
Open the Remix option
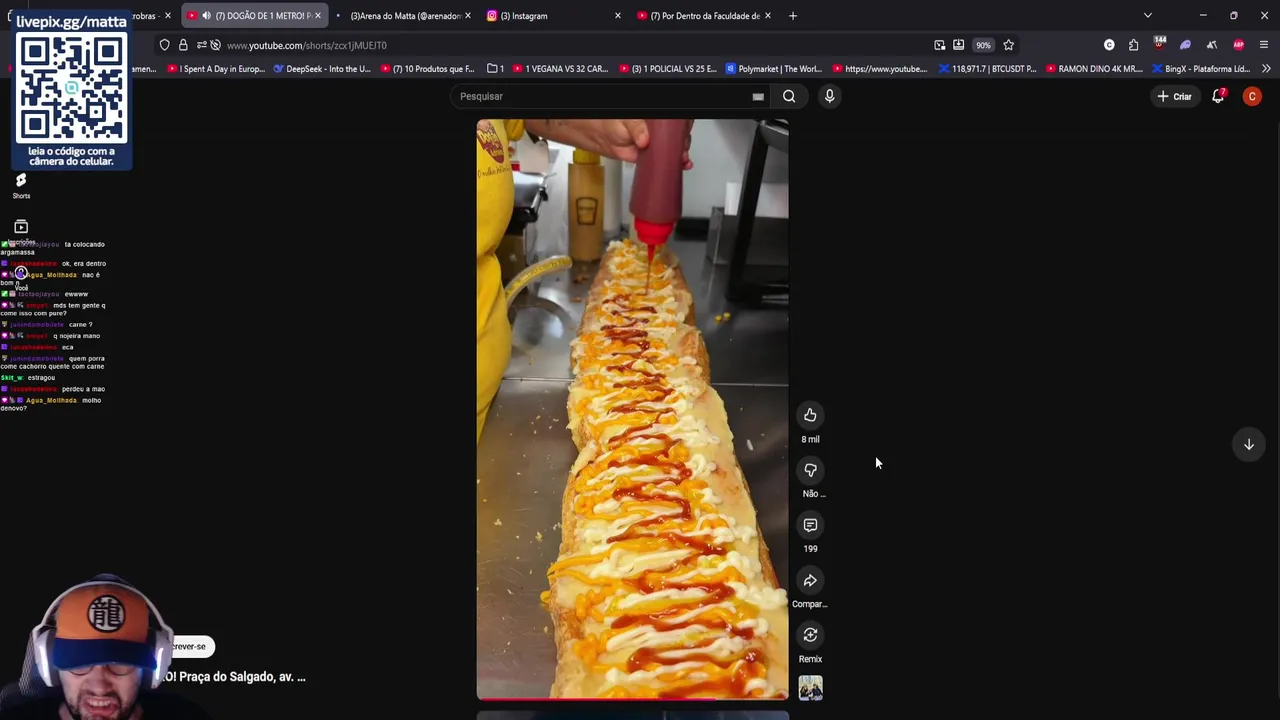[x=810, y=635]
